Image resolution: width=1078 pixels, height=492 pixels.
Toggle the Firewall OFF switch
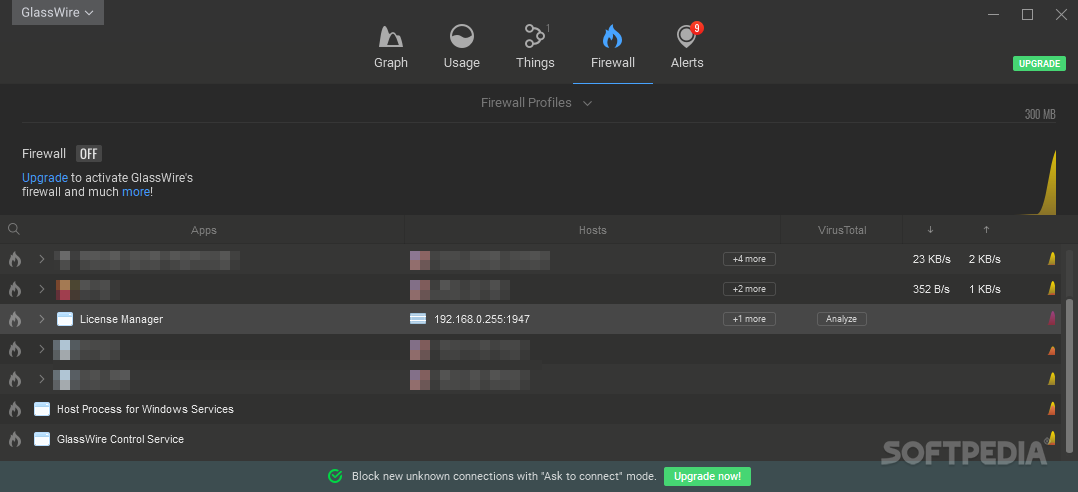tap(89, 154)
